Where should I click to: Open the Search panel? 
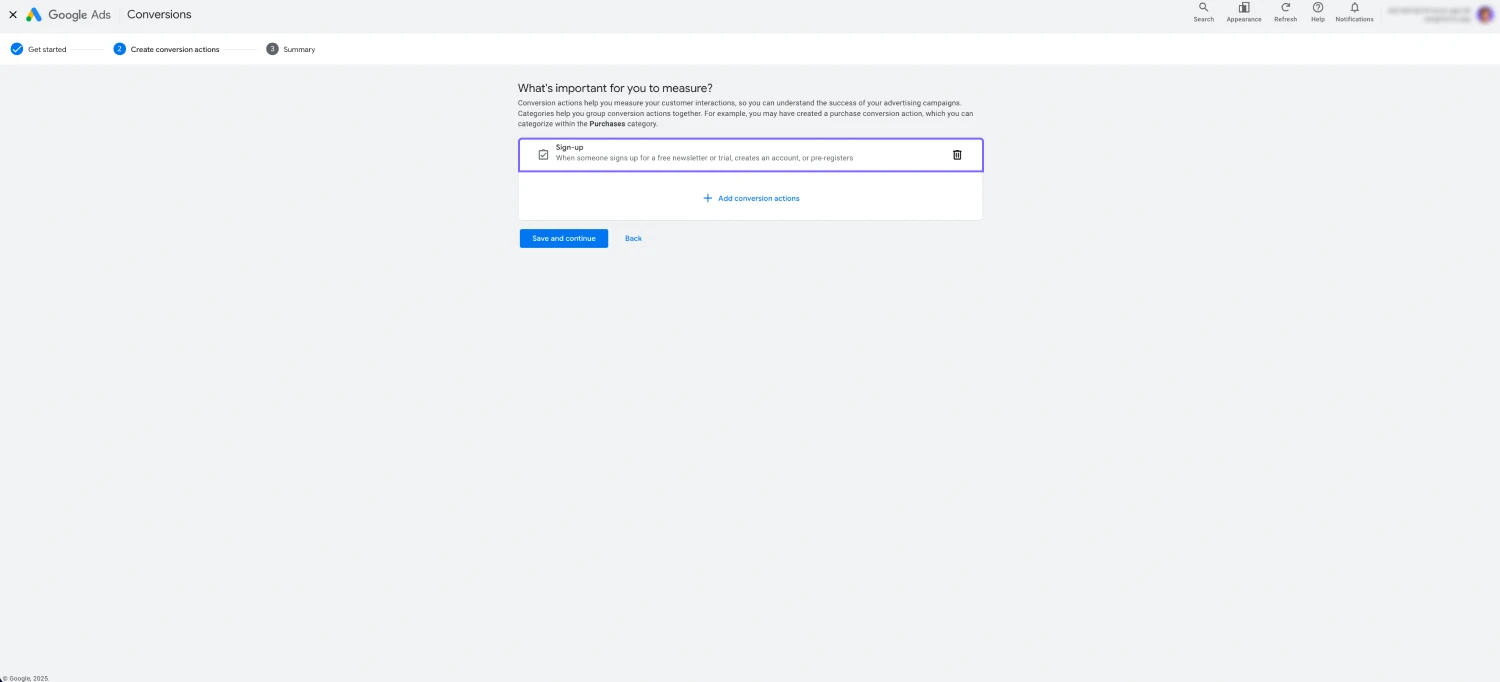1203,12
